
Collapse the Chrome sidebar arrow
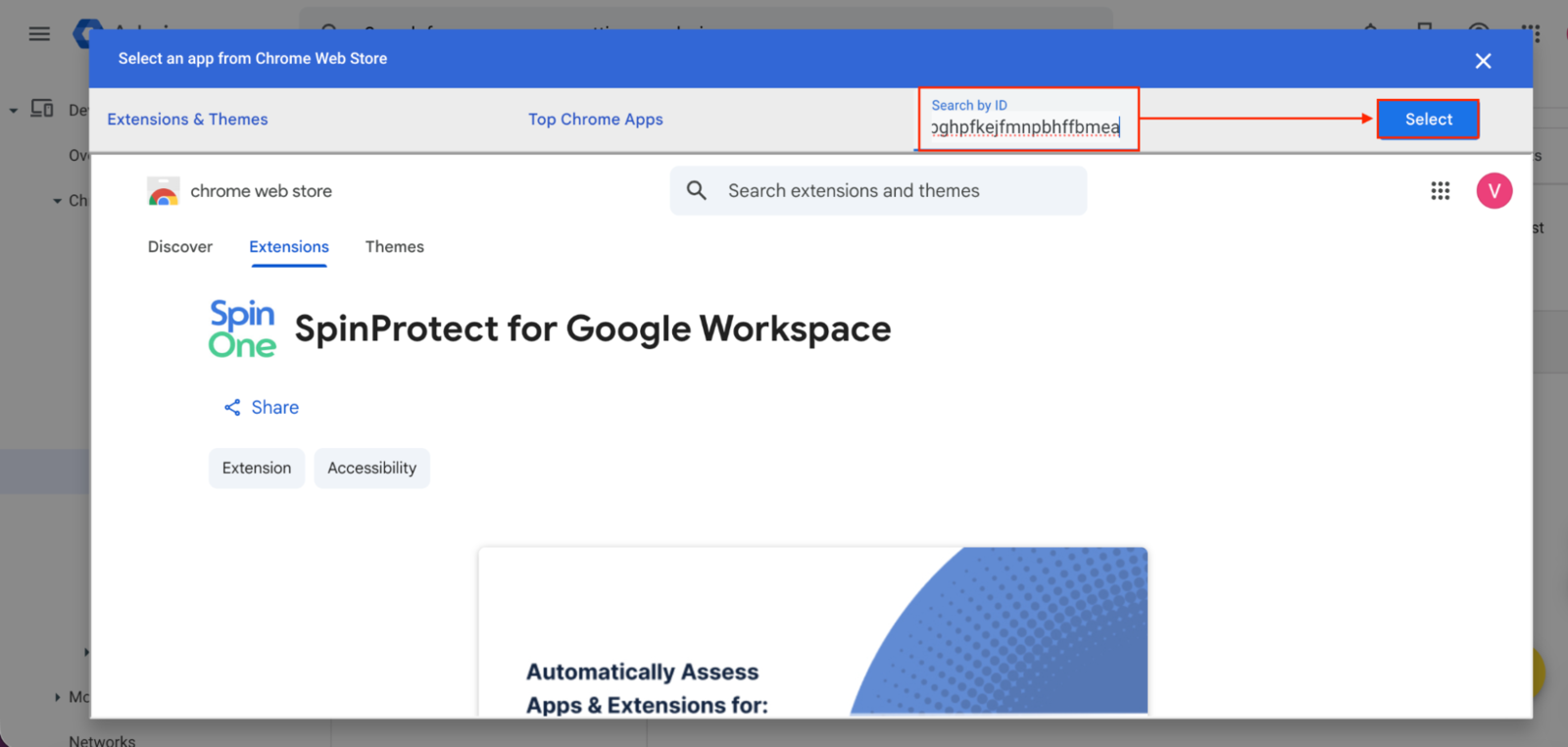[57, 201]
